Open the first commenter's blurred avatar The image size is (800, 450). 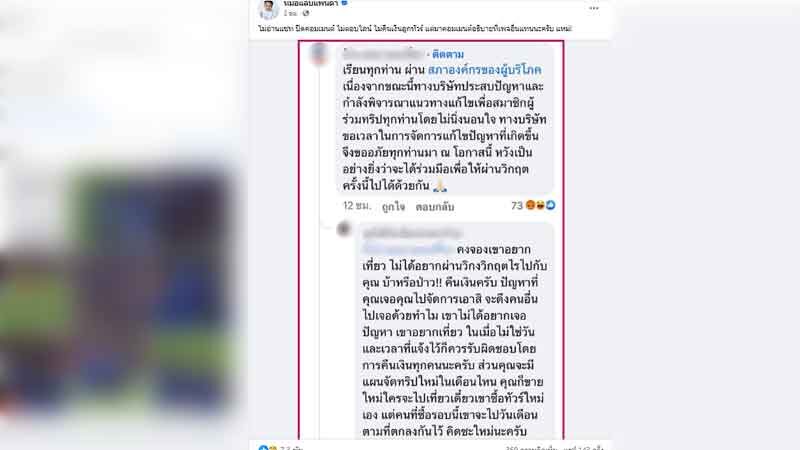pyautogui.click(x=319, y=55)
